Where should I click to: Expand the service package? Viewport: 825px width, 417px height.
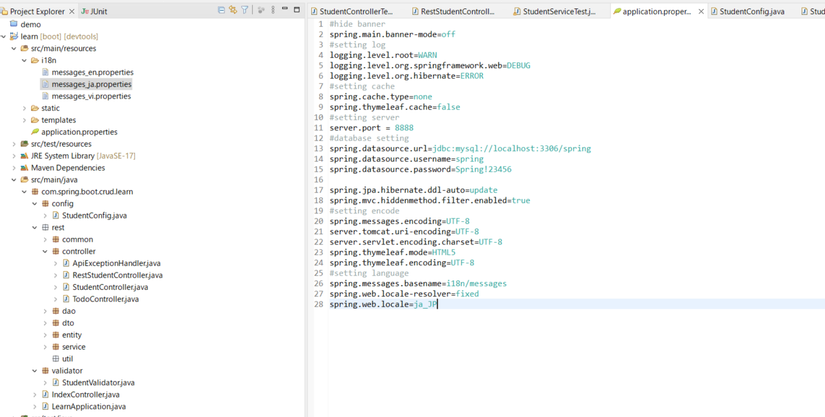[45, 347]
